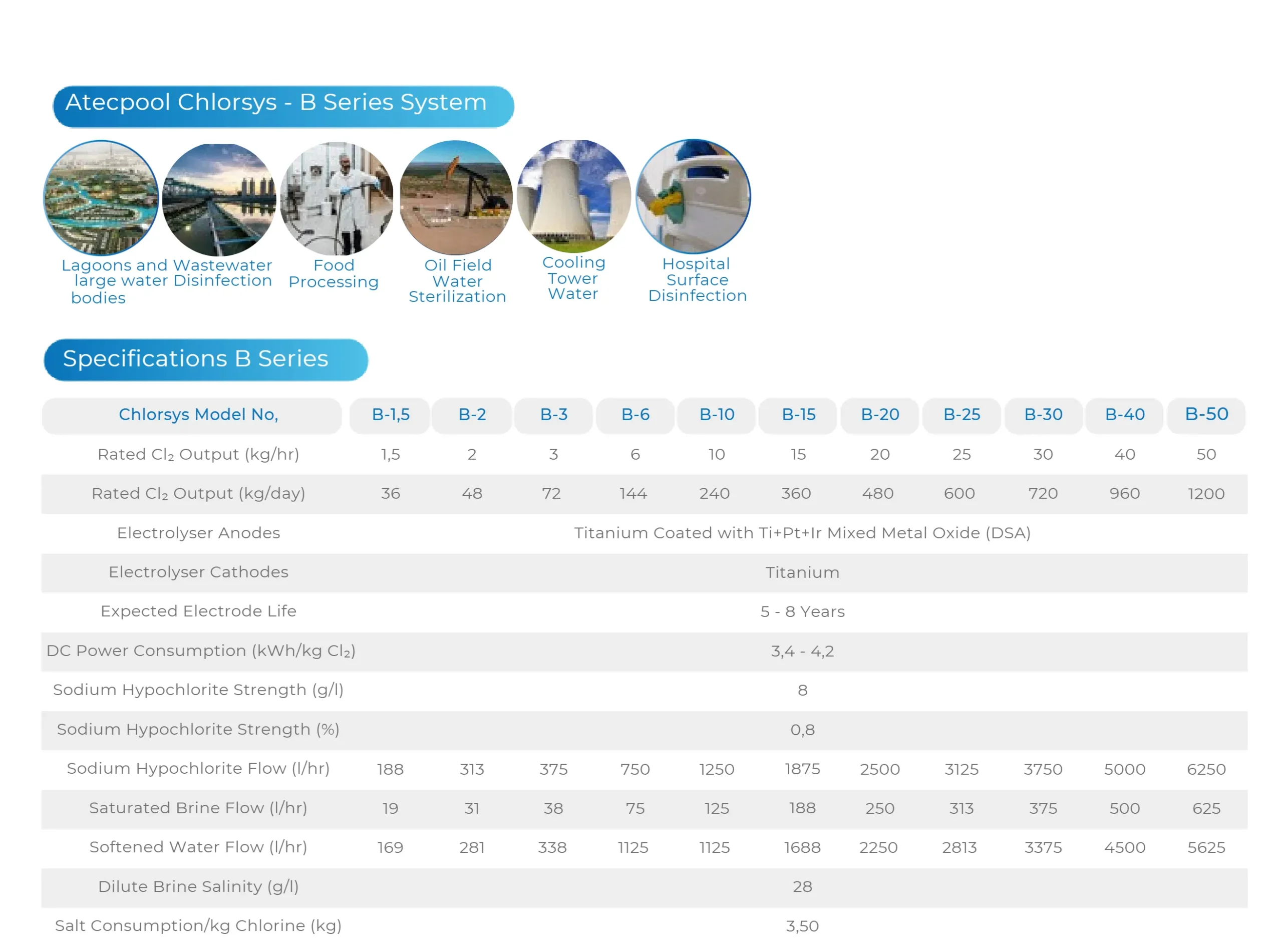Image resolution: width=1282 pixels, height=952 pixels.
Task: Click Sodium Hypochlorite Strength (%) label
Action: click(x=198, y=730)
